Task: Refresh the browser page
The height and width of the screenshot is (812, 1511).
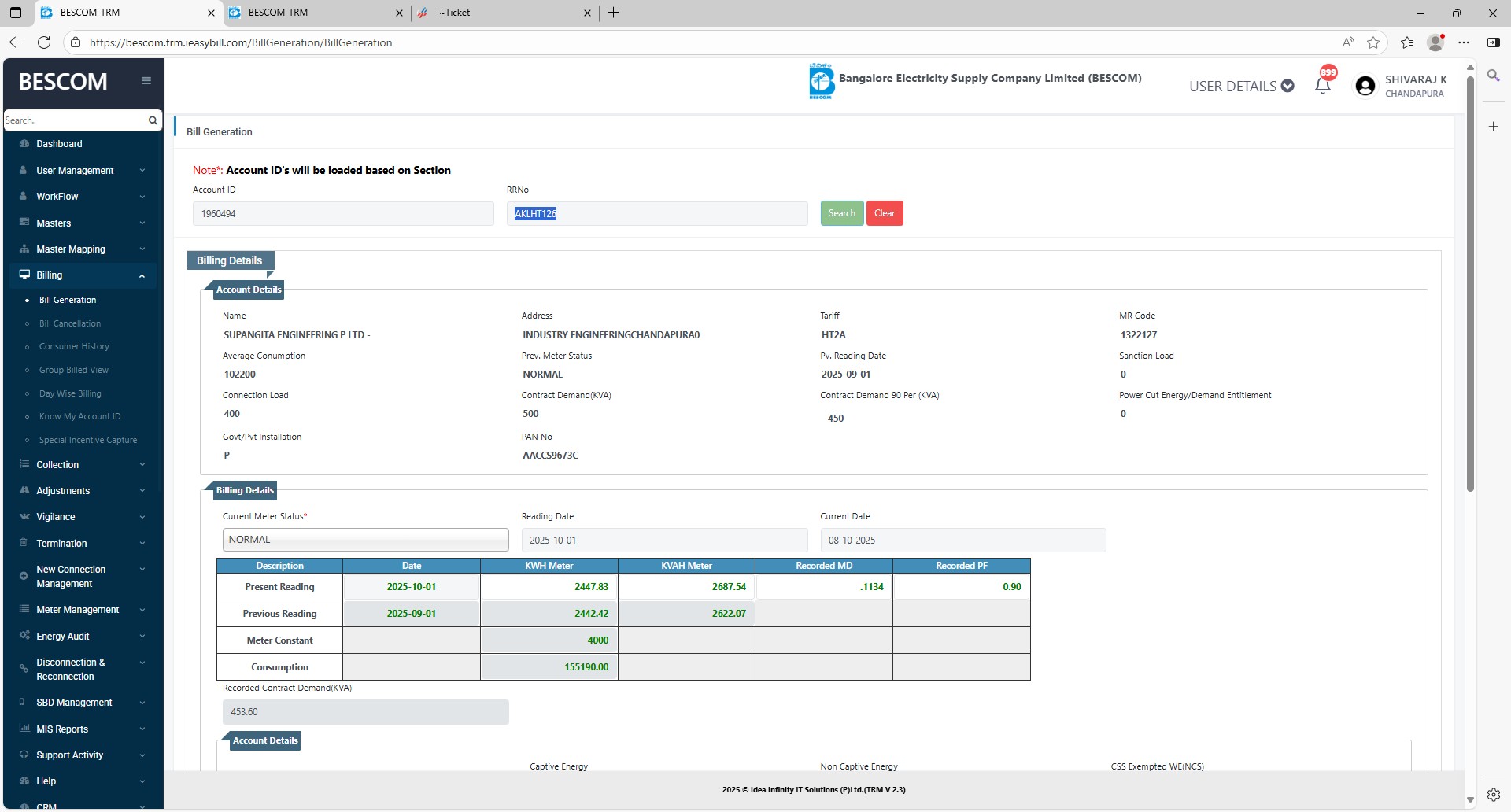Action: tap(44, 42)
